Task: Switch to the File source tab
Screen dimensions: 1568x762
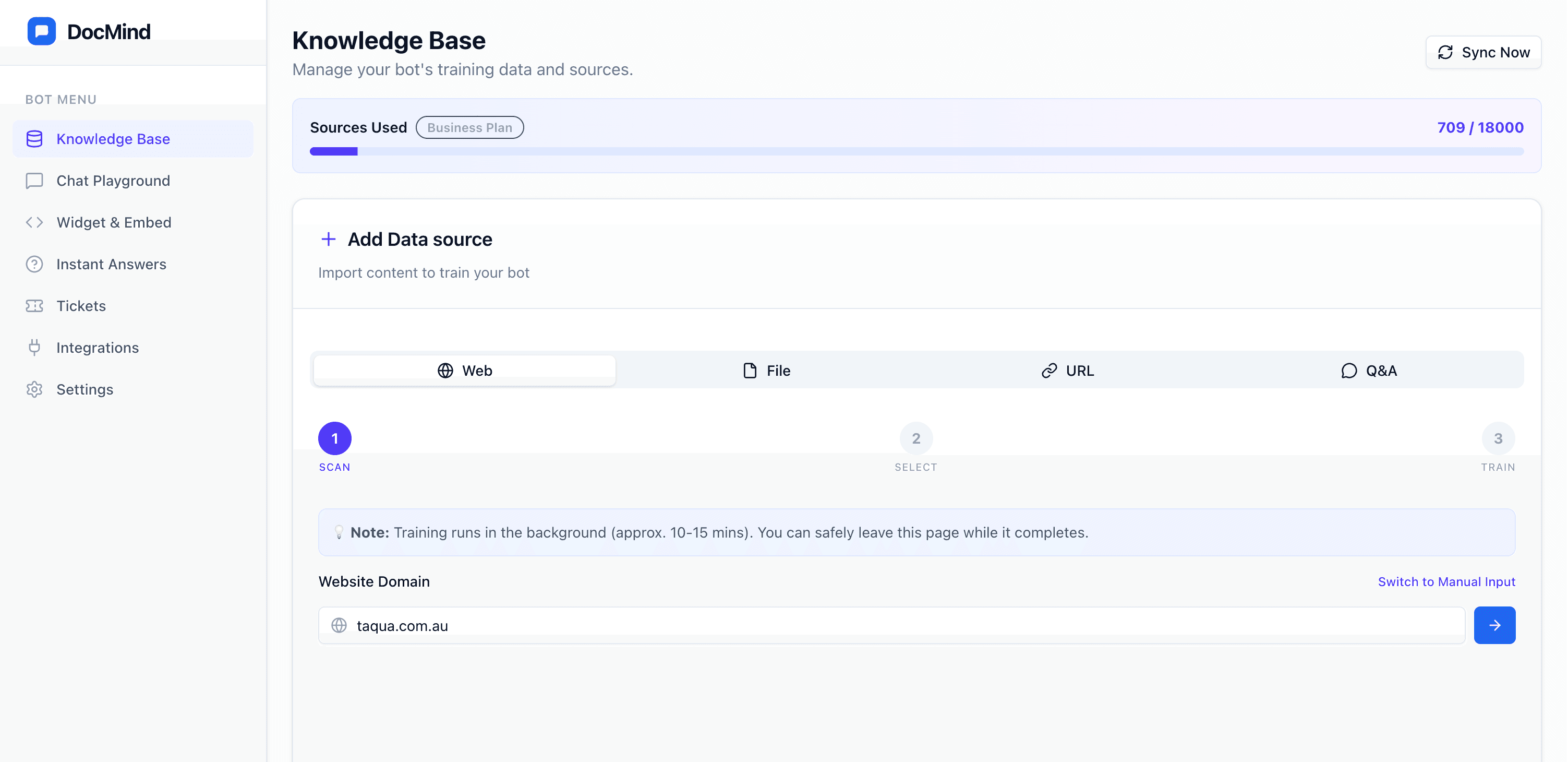Action: point(766,370)
